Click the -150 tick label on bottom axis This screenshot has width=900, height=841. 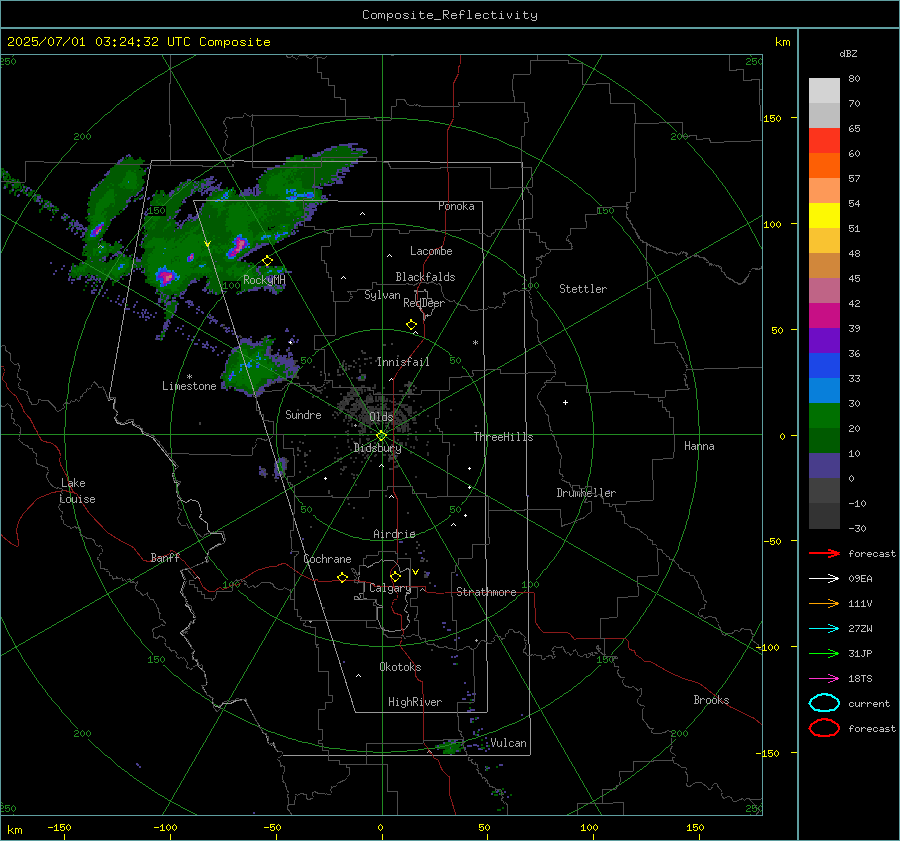tap(59, 827)
